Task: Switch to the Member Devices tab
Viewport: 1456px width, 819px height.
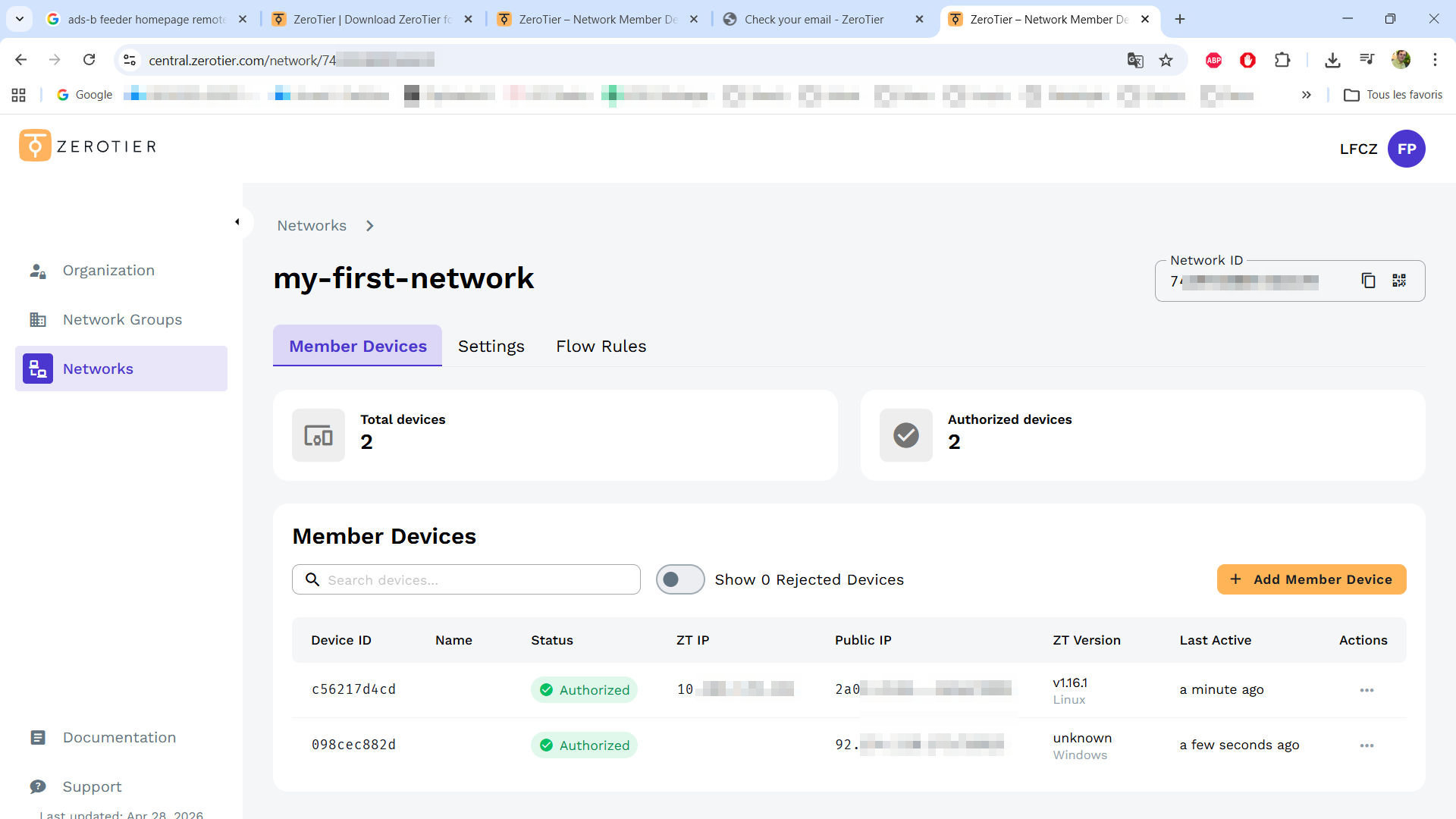Action: pos(358,347)
